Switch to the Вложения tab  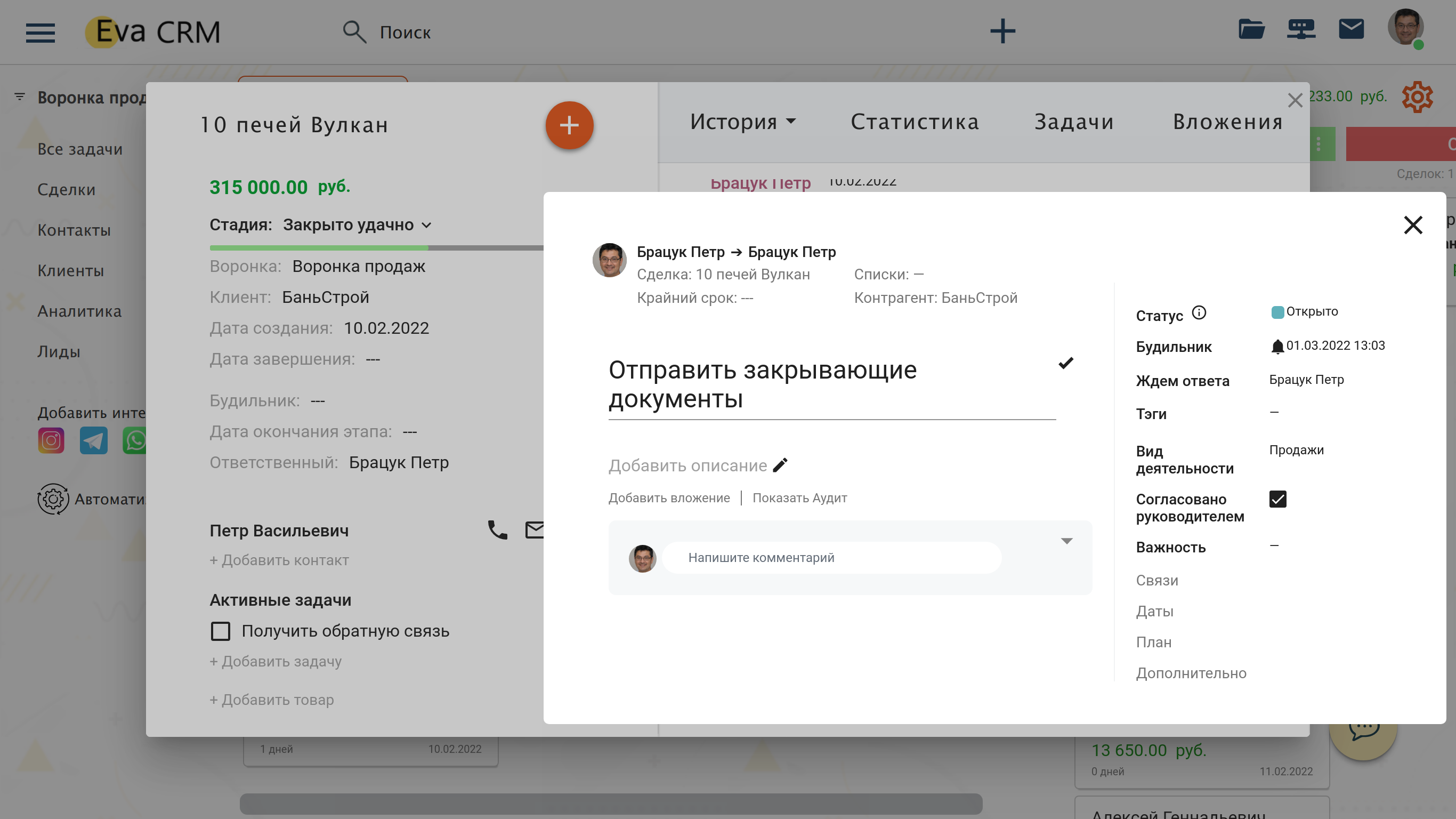[1228, 122]
